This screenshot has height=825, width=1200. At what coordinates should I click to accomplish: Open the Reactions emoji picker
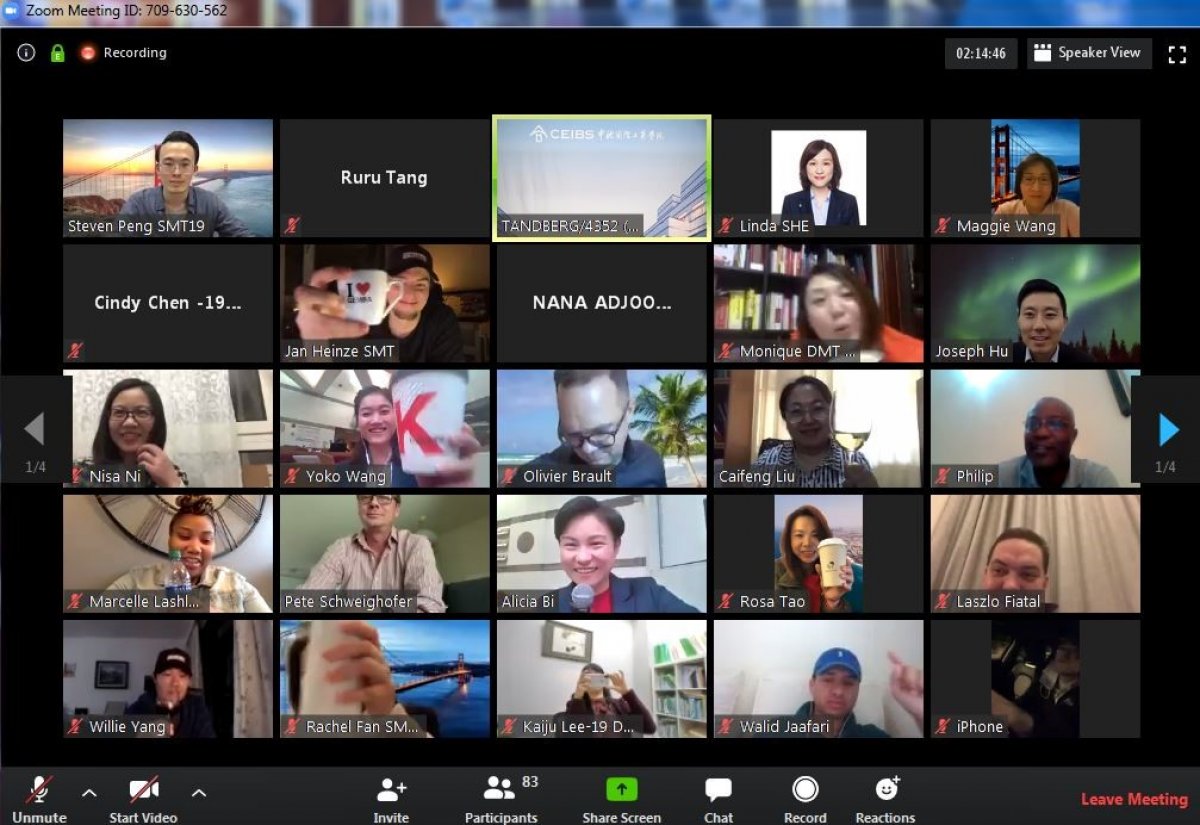(886, 790)
